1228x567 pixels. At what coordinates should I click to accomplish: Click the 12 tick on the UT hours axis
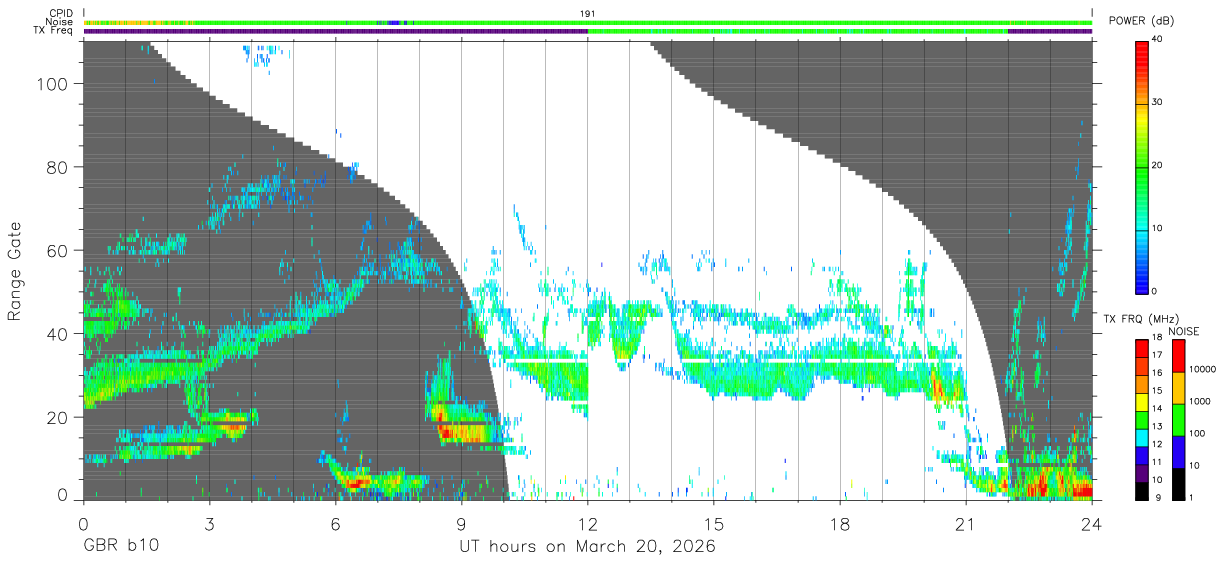click(x=587, y=522)
